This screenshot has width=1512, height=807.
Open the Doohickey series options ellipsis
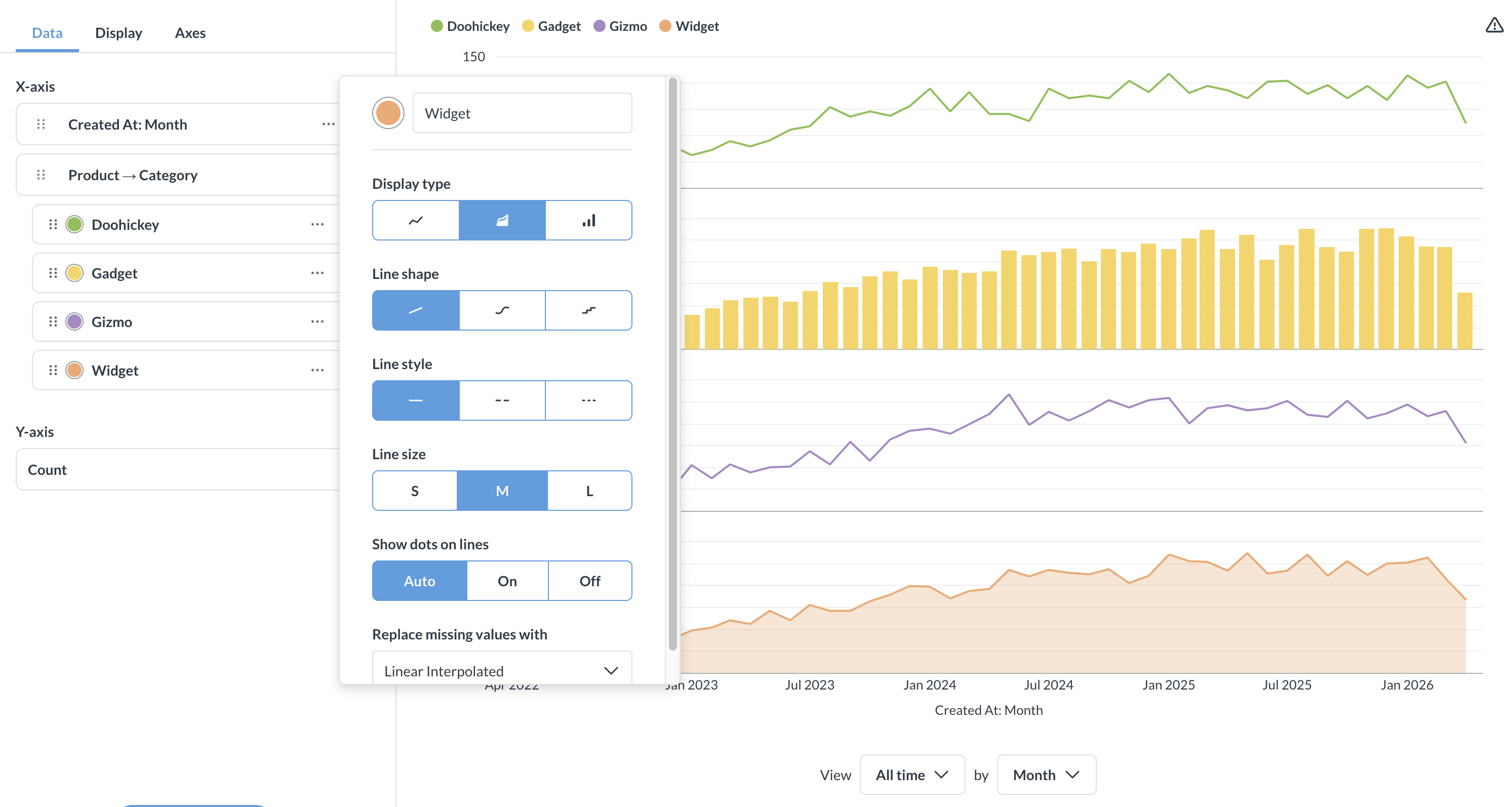(317, 225)
